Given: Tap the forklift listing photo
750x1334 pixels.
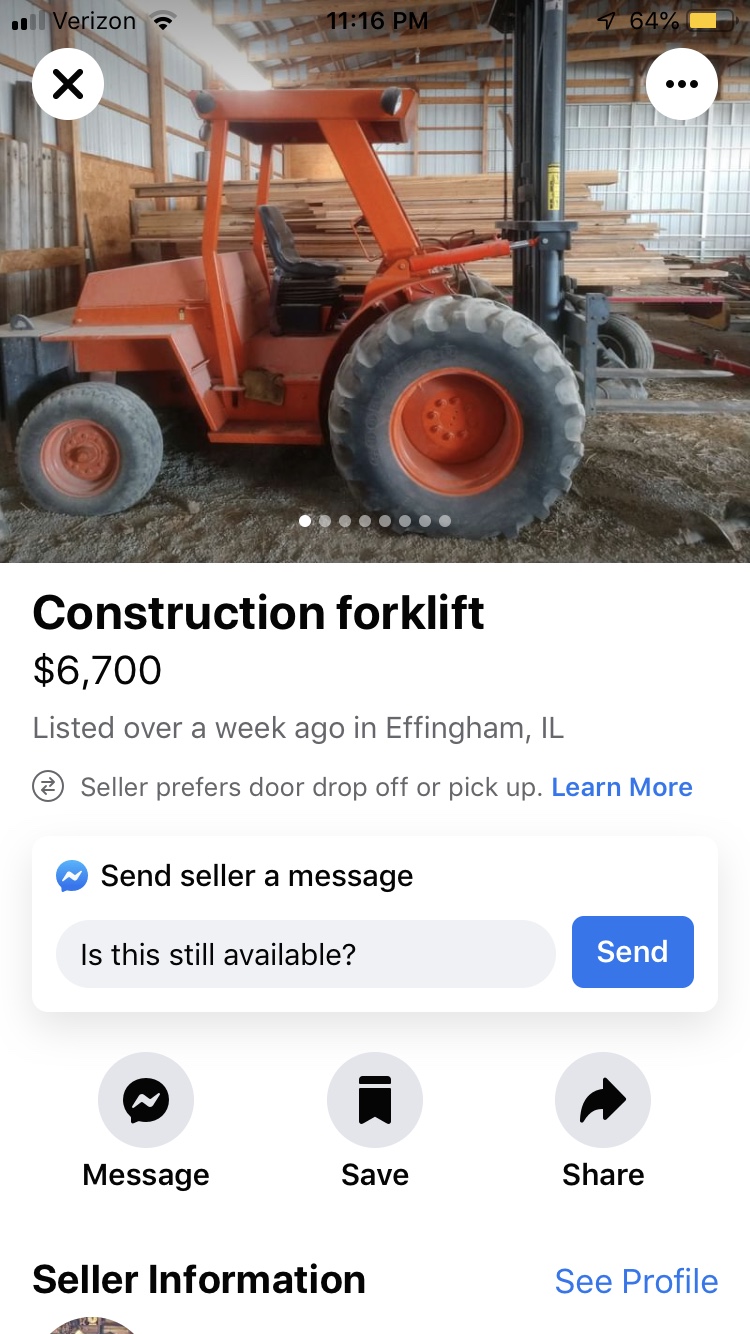Looking at the screenshot, I should tap(375, 300).
